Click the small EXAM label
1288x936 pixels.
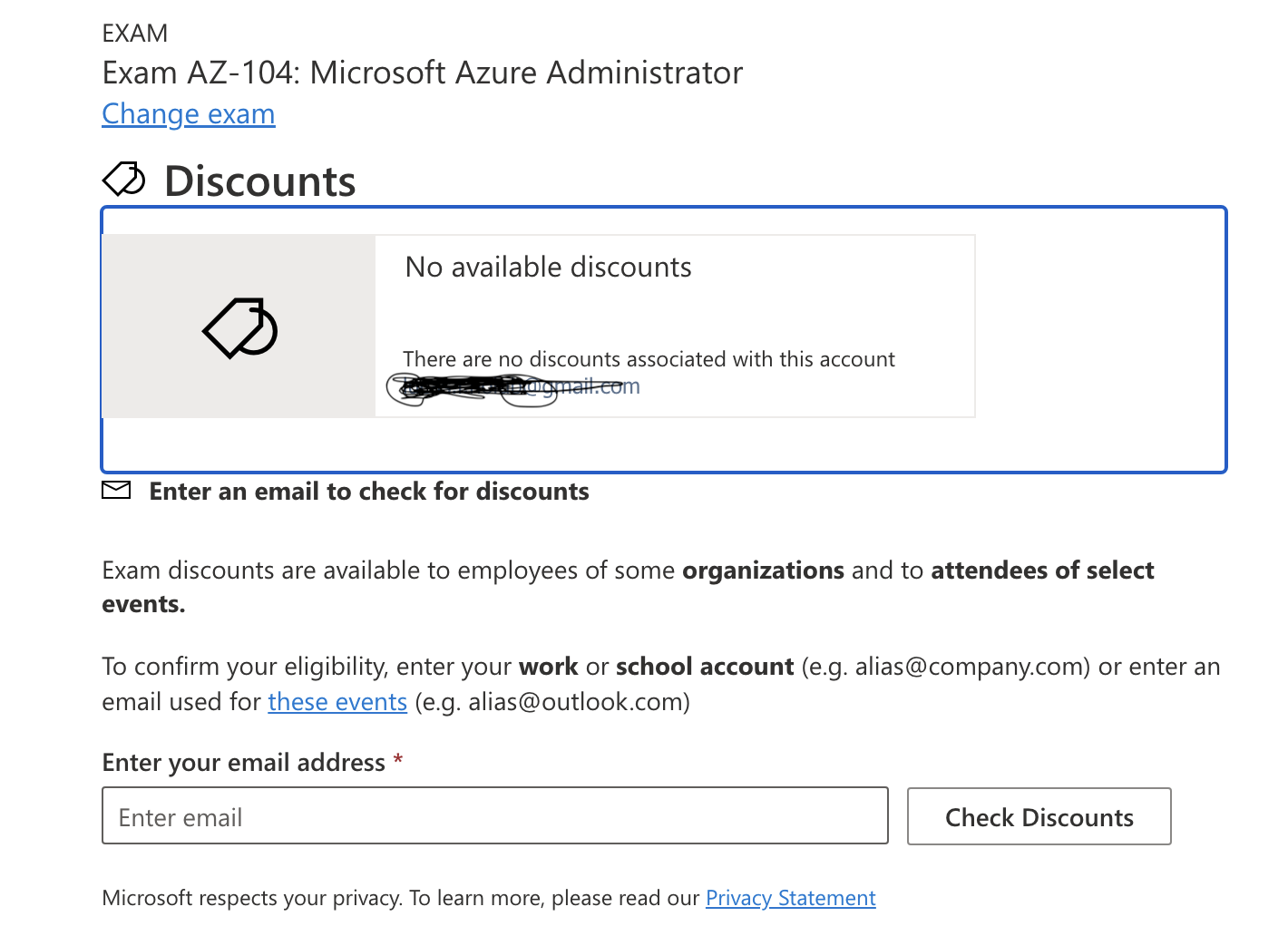tap(135, 34)
